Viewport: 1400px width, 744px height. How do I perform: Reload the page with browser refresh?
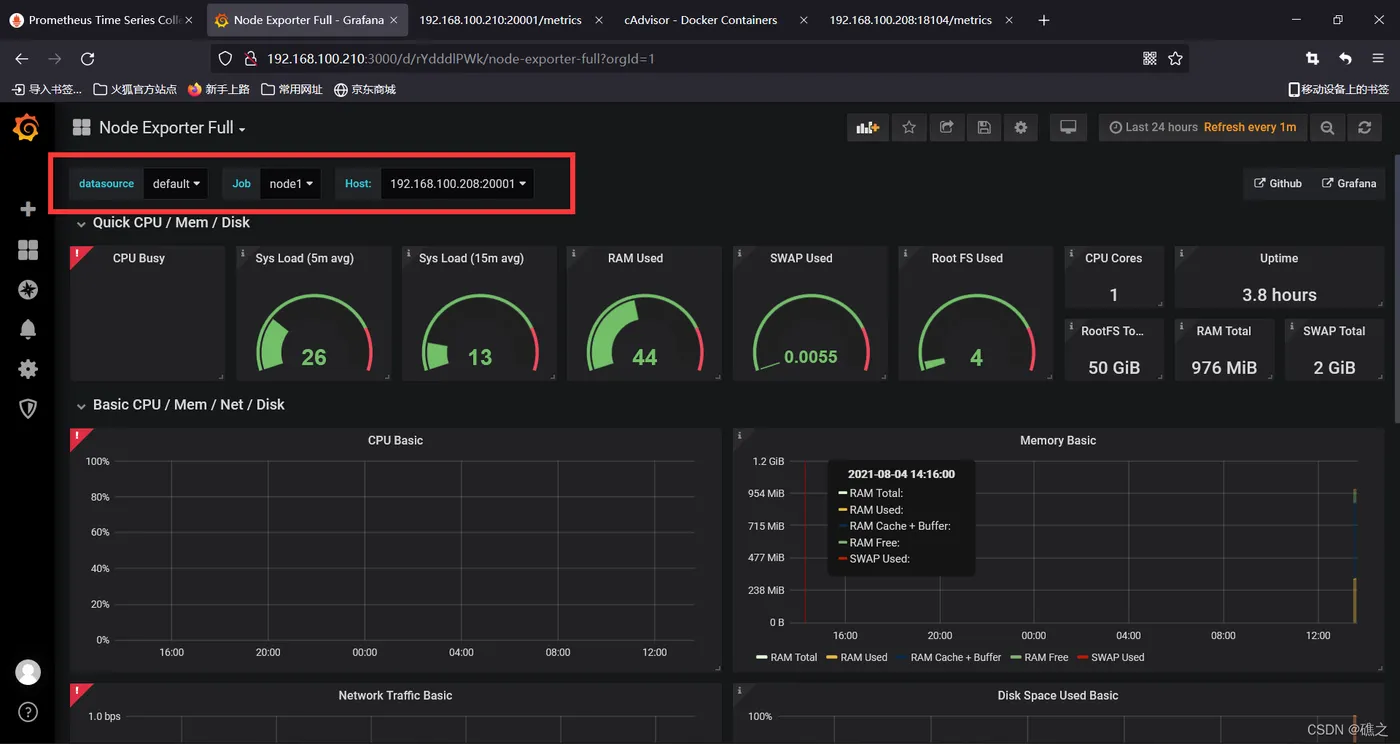click(88, 59)
